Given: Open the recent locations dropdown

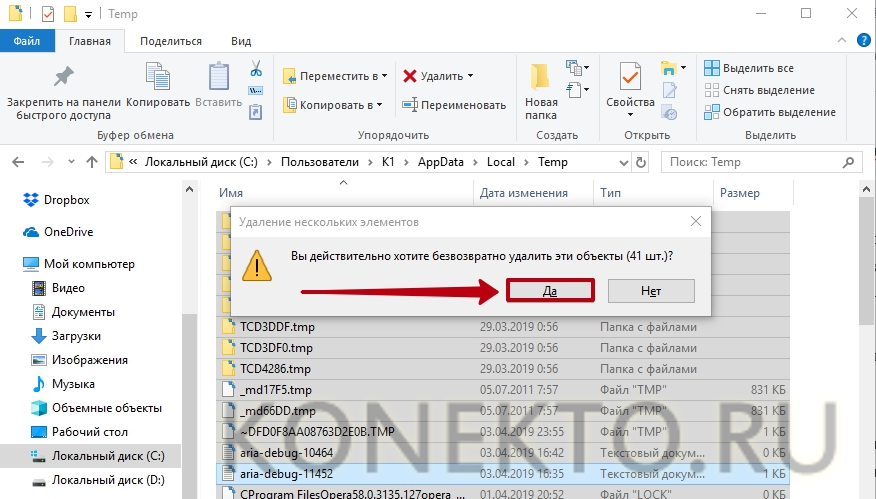Looking at the screenshot, I should click(71, 162).
